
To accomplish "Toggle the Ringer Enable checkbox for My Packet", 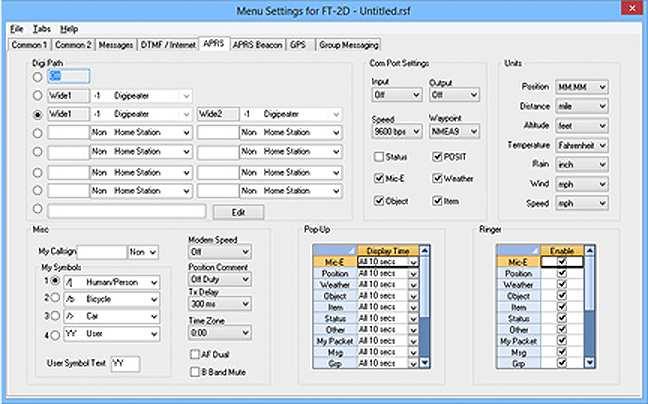I will 562,340.
